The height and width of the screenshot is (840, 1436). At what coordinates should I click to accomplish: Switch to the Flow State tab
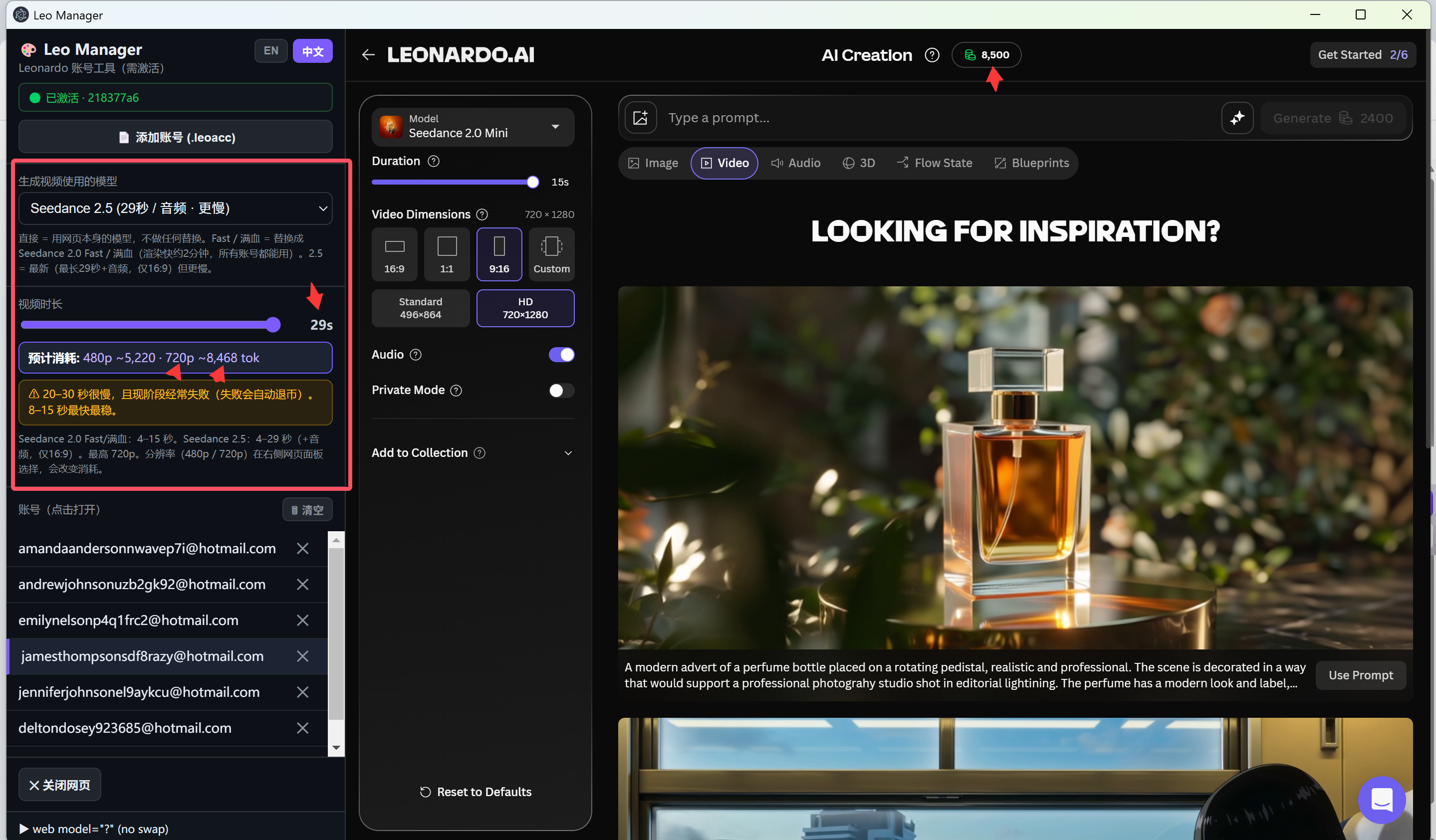(935, 163)
